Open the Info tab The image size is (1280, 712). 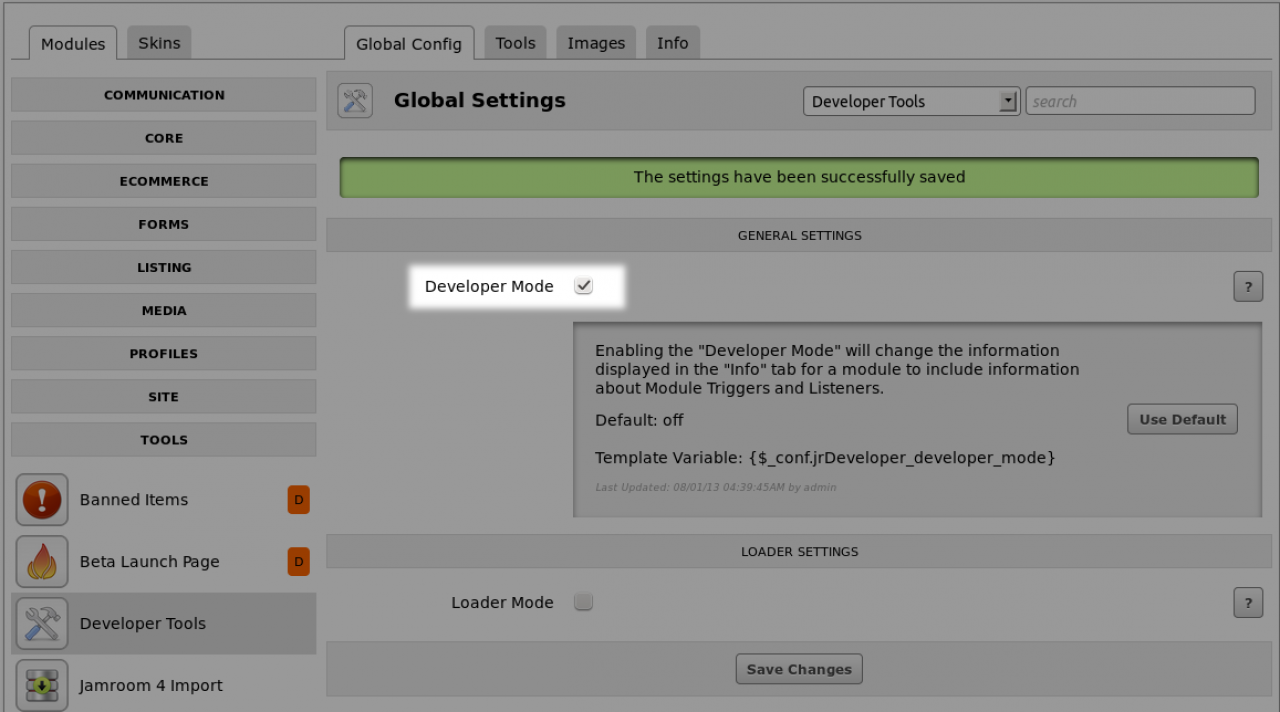673,43
